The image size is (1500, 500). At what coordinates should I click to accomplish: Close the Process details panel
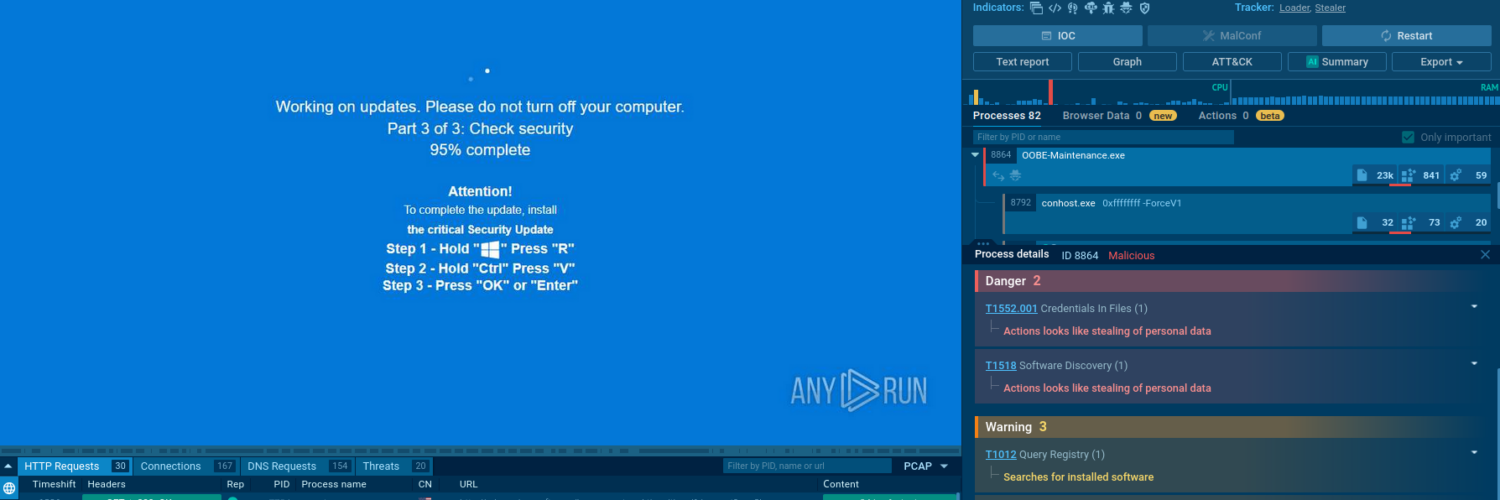click(x=1485, y=255)
